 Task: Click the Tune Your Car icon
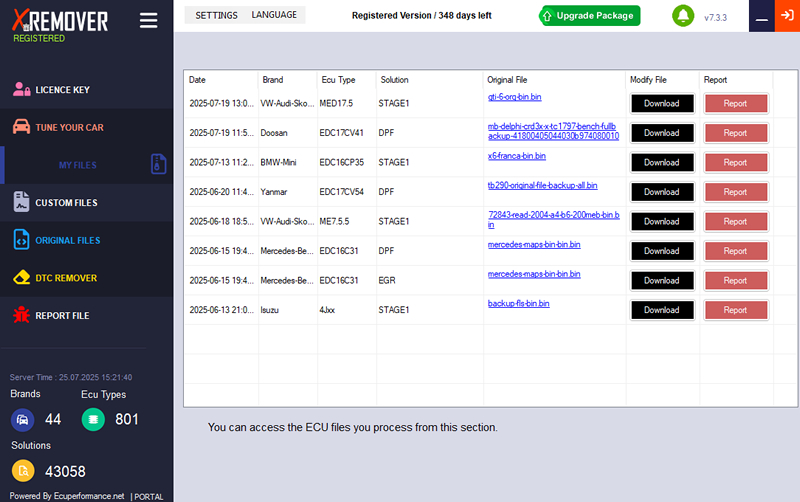pyautogui.click(x=21, y=127)
